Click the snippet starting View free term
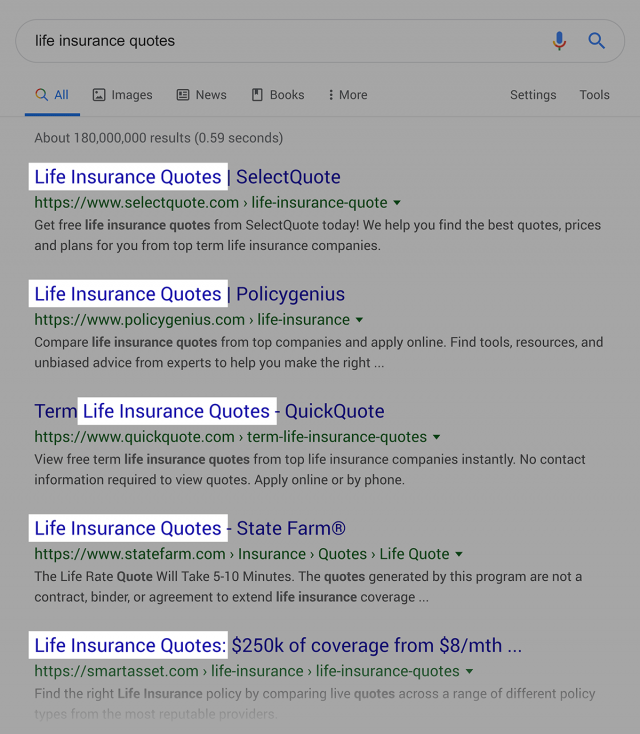Image resolution: width=640 pixels, height=734 pixels. tap(309, 469)
